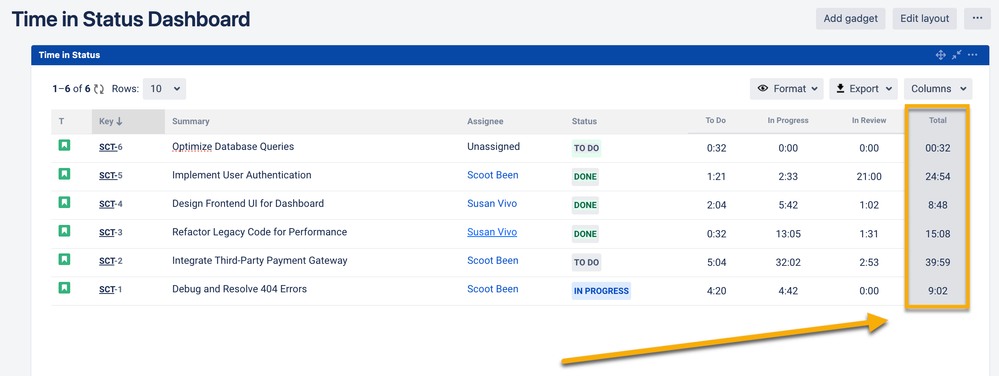Open the dashboard more actions ellipsis button
999x376 pixels.
(977, 18)
